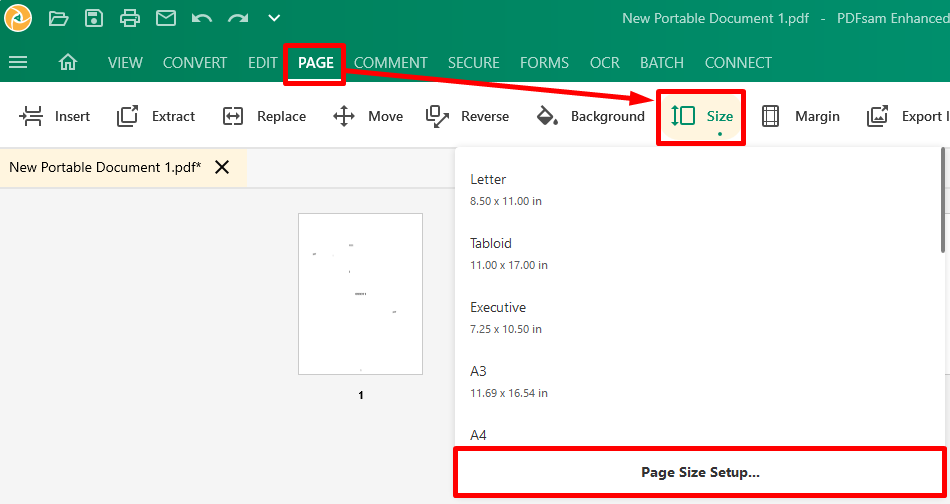Toggle the Size dropdown tool
This screenshot has width=950, height=504.
click(x=701, y=117)
